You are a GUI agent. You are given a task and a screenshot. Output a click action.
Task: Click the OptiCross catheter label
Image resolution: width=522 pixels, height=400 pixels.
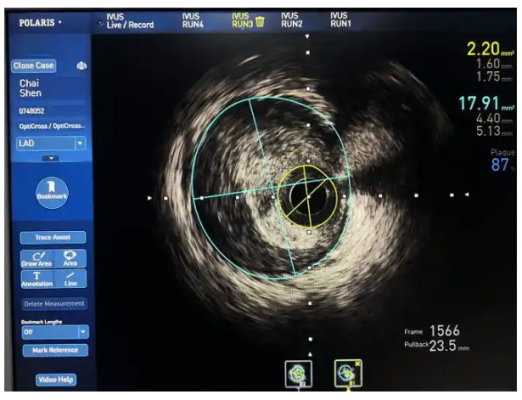click(x=52, y=126)
